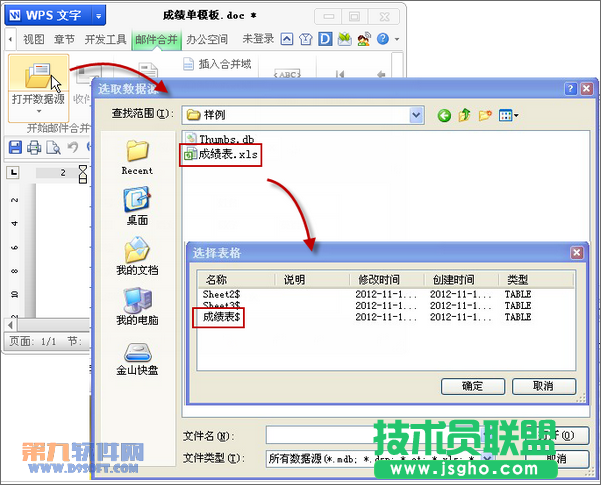The width and height of the screenshot is (601, 485).
Task: Click the 未登录 login link
Action: [258, 39]
